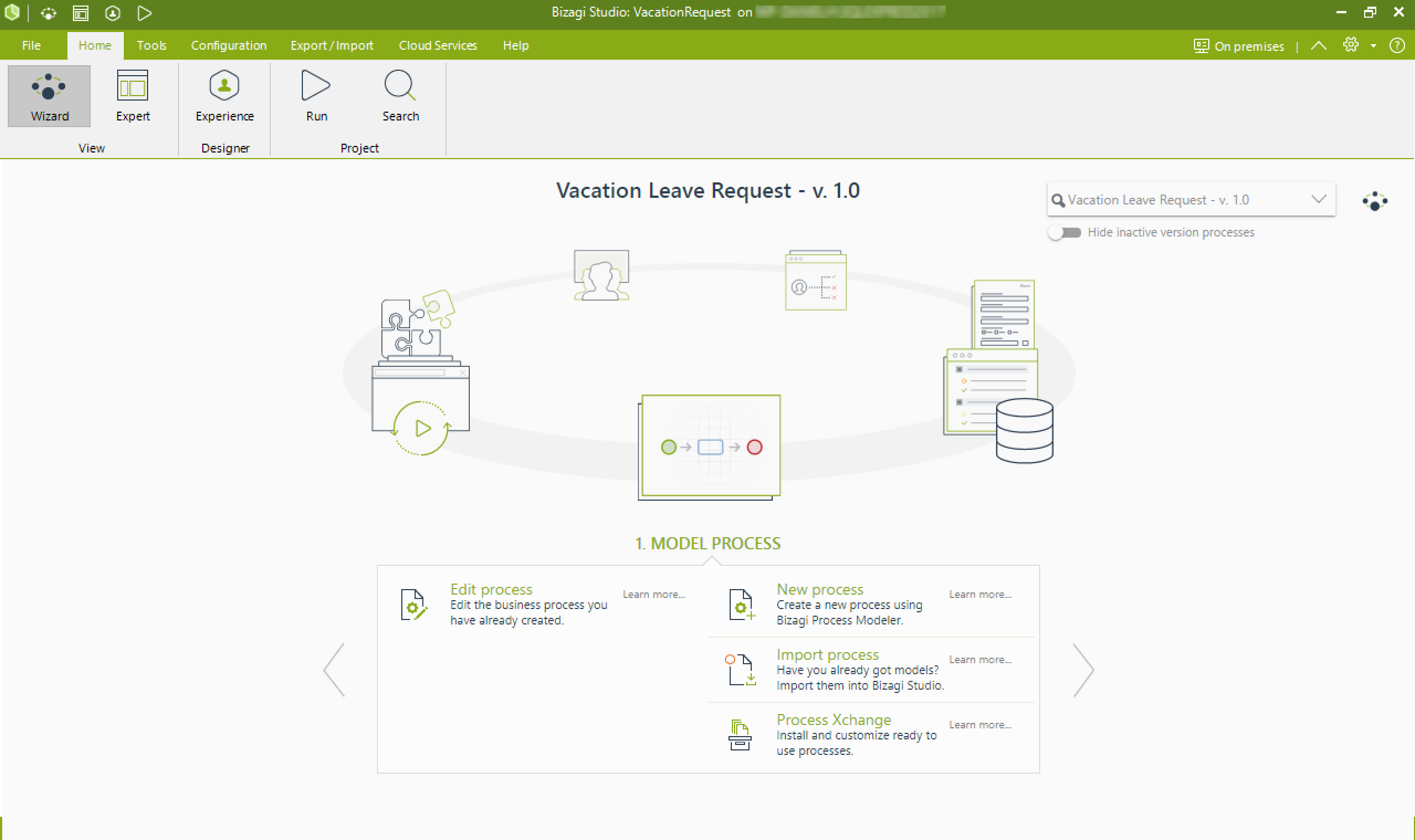
Task: Click the wizard icon in quick access bar
Action: 49,13
